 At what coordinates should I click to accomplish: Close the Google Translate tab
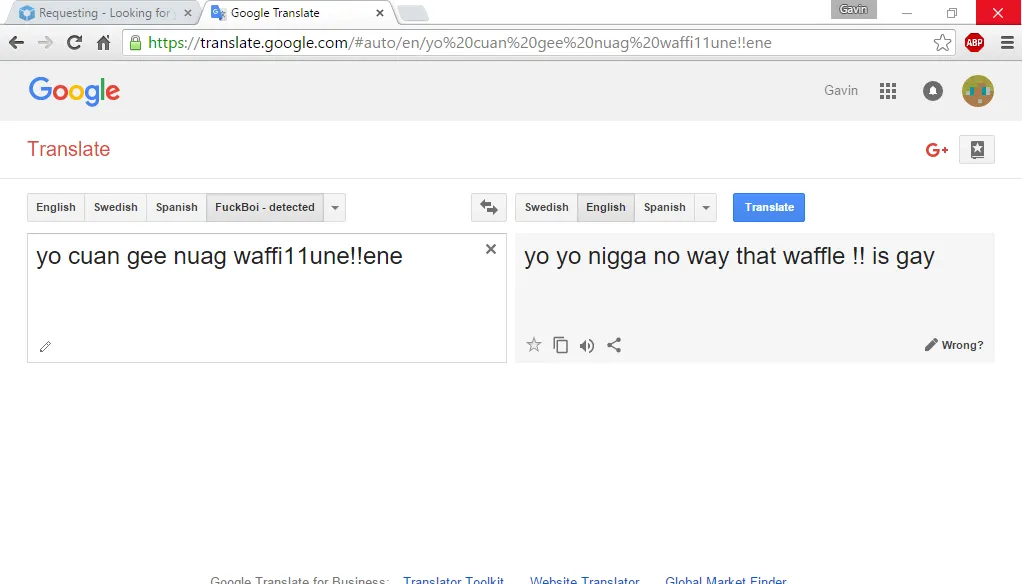pos(380,13)
